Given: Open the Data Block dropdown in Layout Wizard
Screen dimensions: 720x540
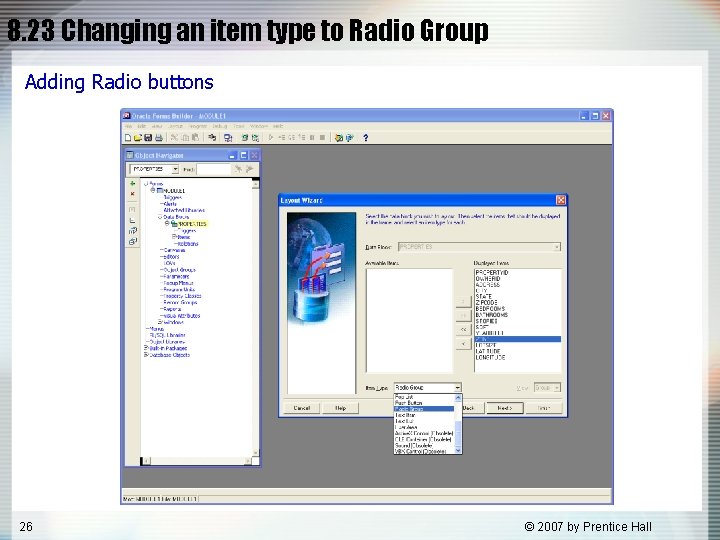Looking at the screenshot, I should [557, 247].
